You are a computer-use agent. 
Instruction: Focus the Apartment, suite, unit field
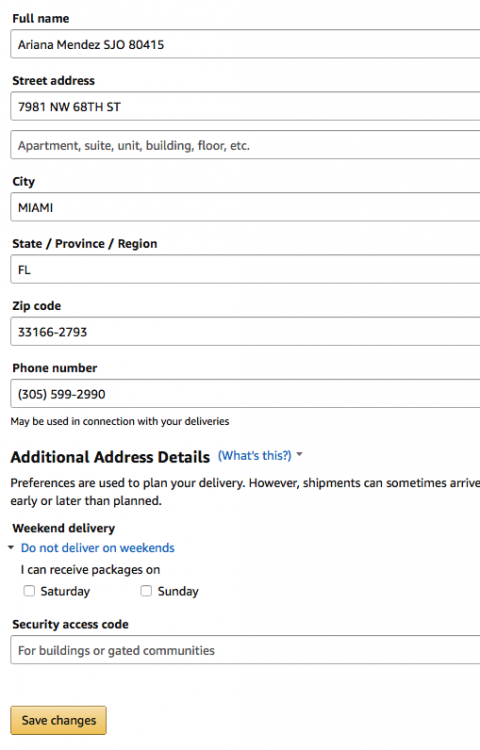(245, 145)
